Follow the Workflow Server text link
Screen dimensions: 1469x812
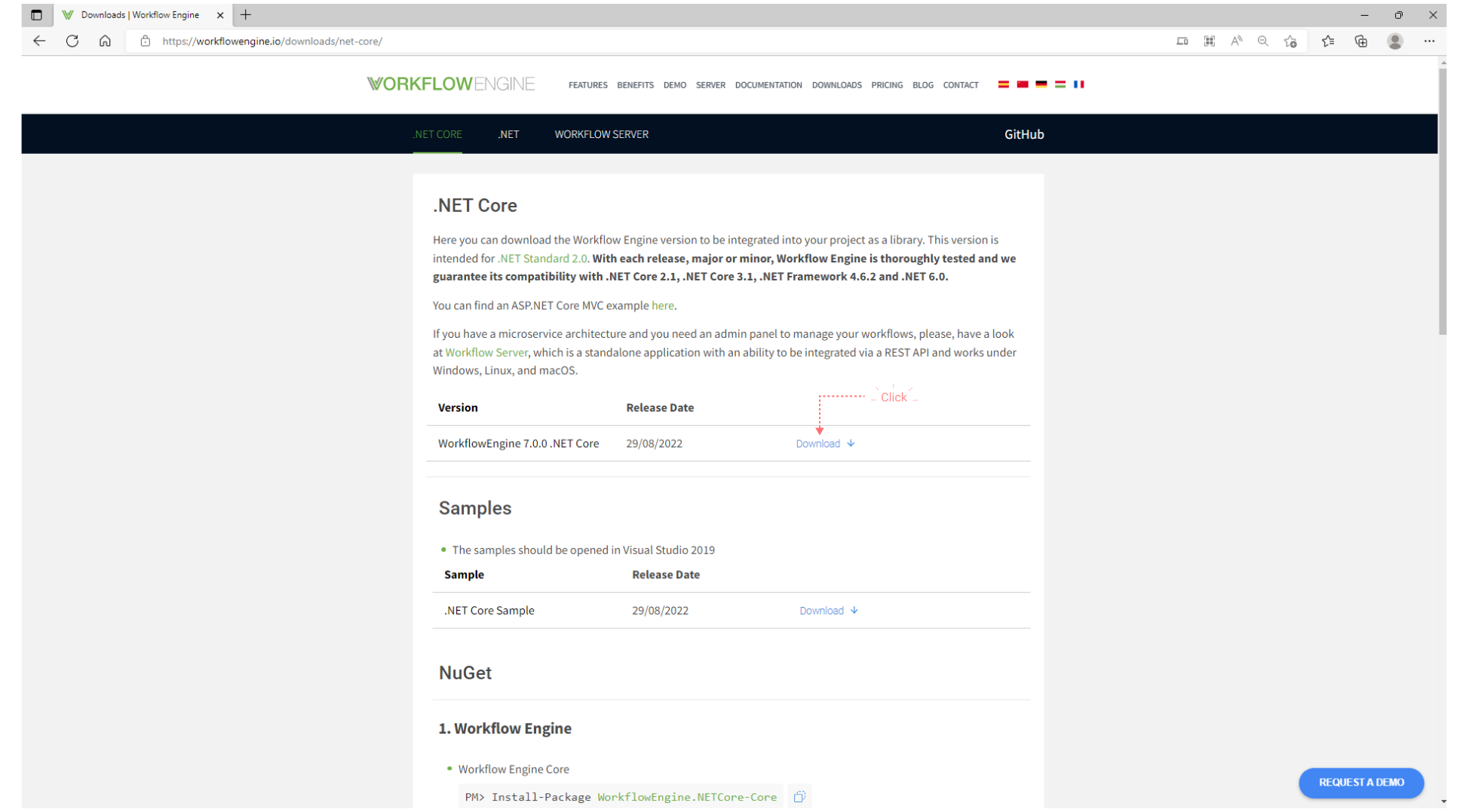coord(486,353)
